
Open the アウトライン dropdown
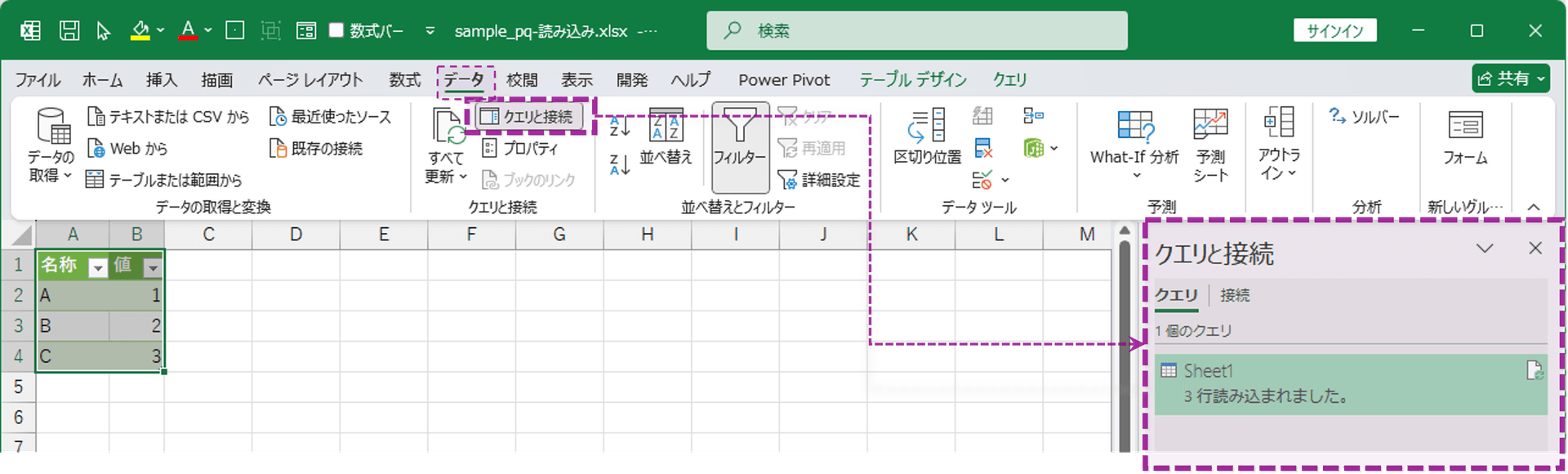click(x=1279, y=144)
